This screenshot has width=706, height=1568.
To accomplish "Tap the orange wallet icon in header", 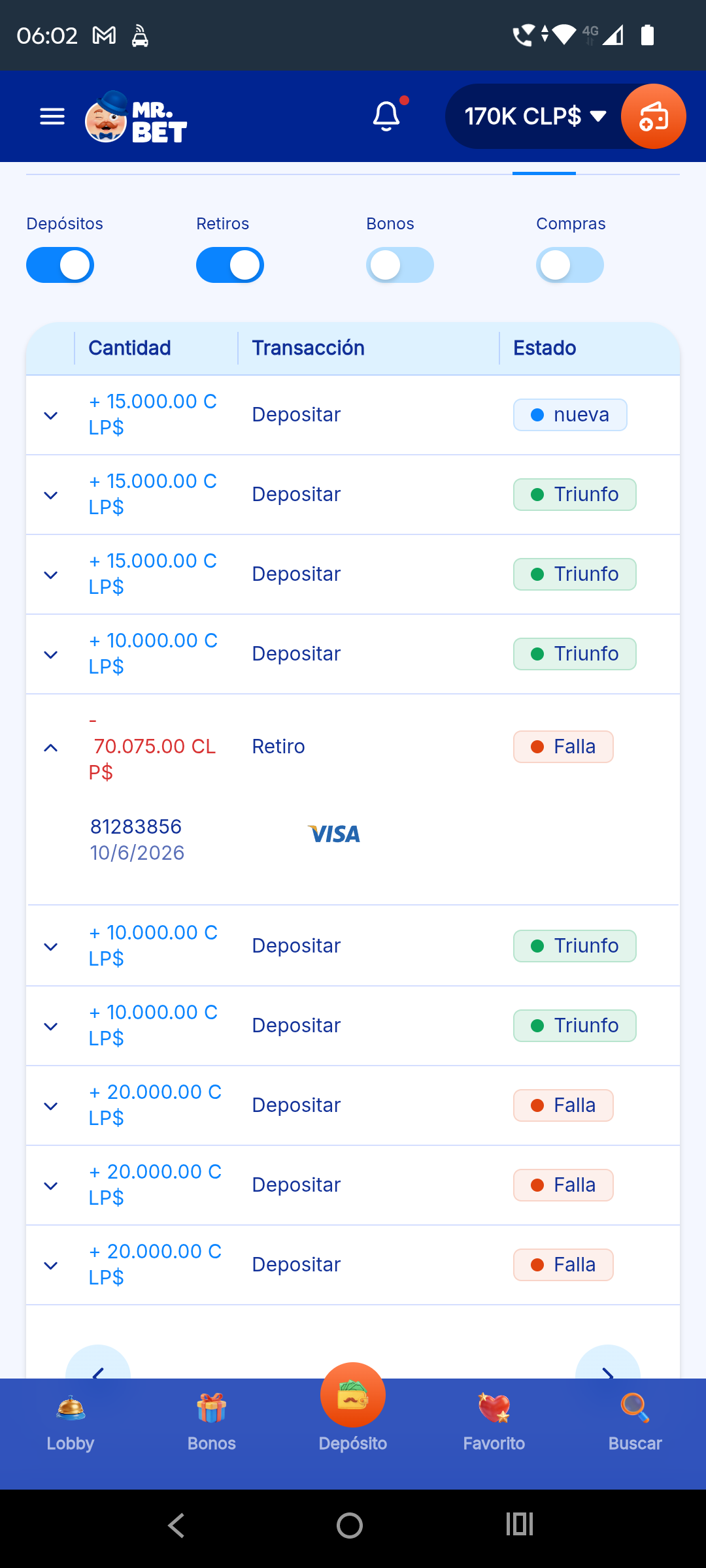I will [x=653, y=116].
